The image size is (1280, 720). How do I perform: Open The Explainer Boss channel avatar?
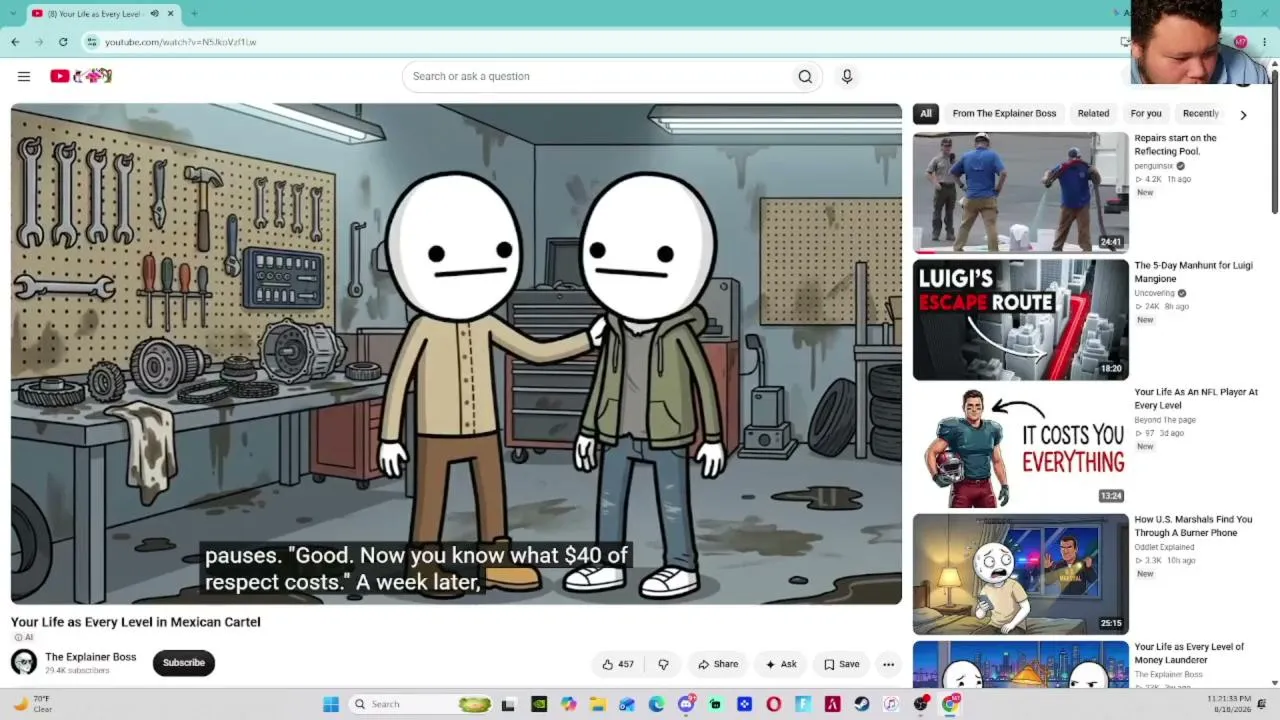point(24,662)
